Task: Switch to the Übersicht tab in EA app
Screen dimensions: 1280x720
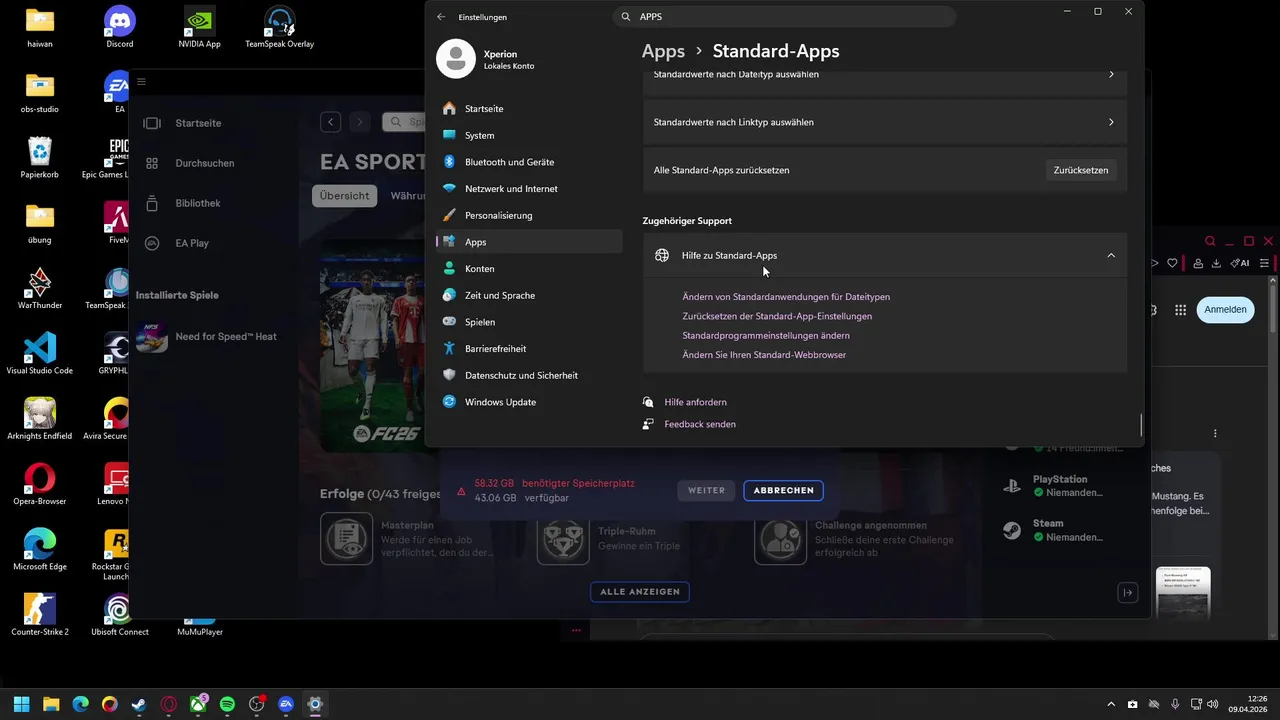Action: 345,196
